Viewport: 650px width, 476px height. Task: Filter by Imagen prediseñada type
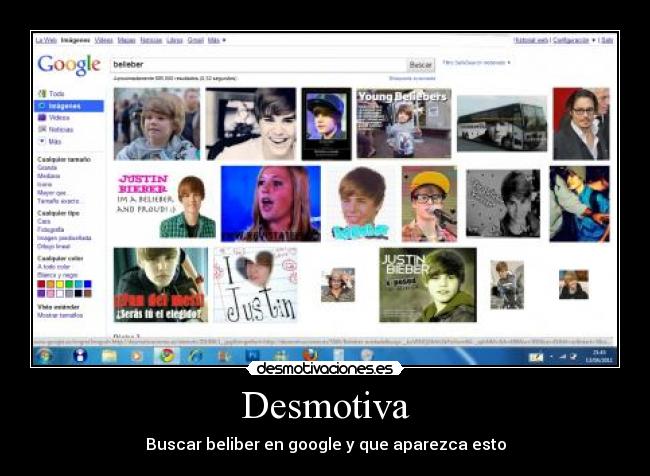[x=64, y=238]
